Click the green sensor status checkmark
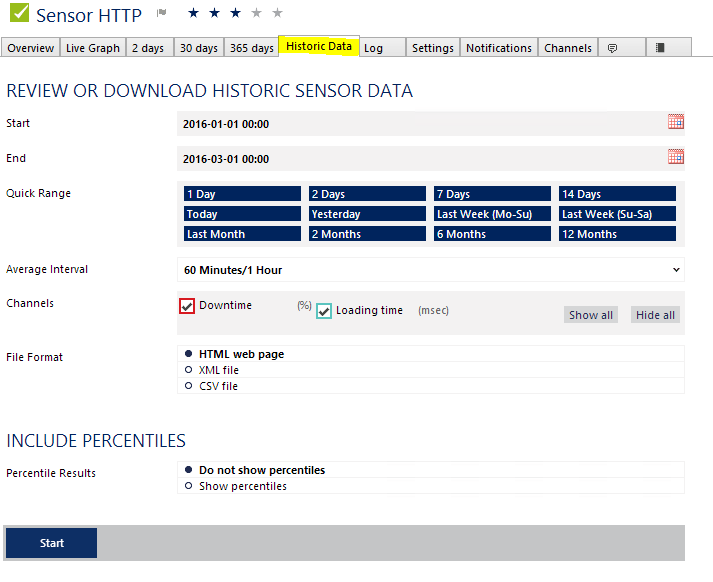This screenshot has width=713, height=582. (18, 14)
